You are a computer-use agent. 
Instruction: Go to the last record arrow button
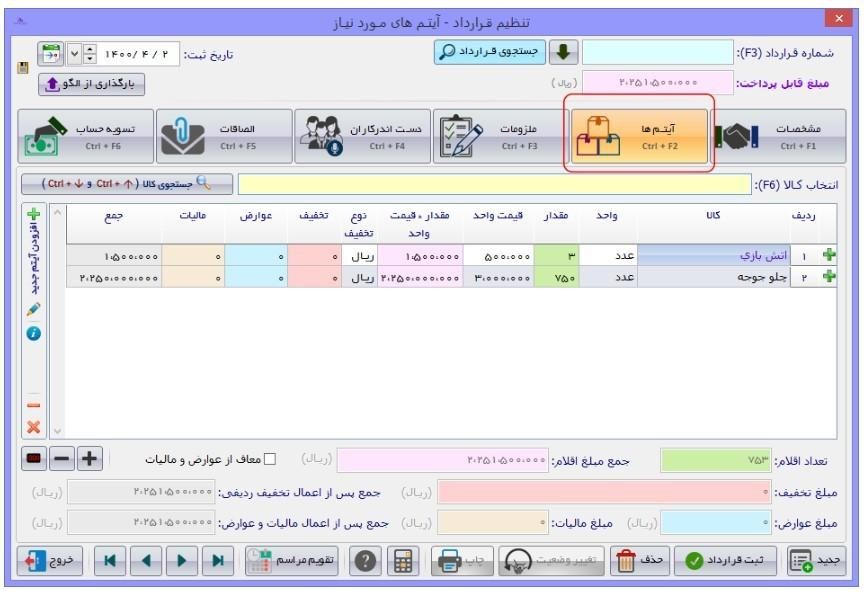[x=218, y=561]
